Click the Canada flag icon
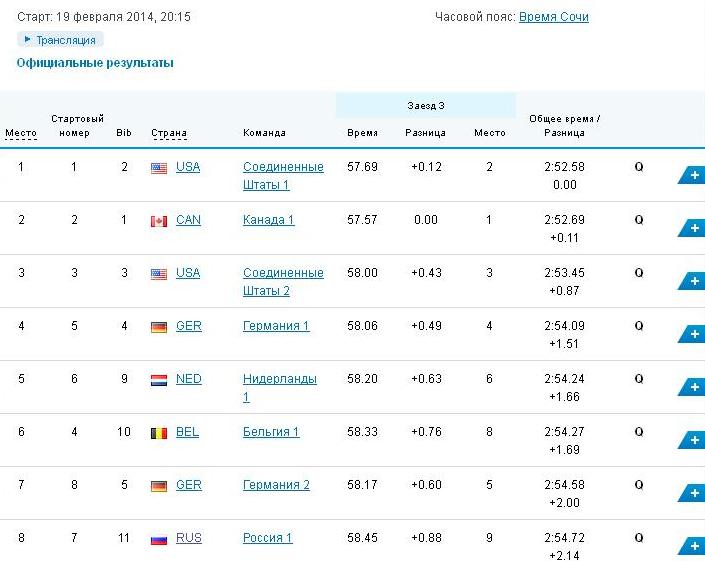The width and height of the screenshot is (705, 561). [x=159, y=221]
